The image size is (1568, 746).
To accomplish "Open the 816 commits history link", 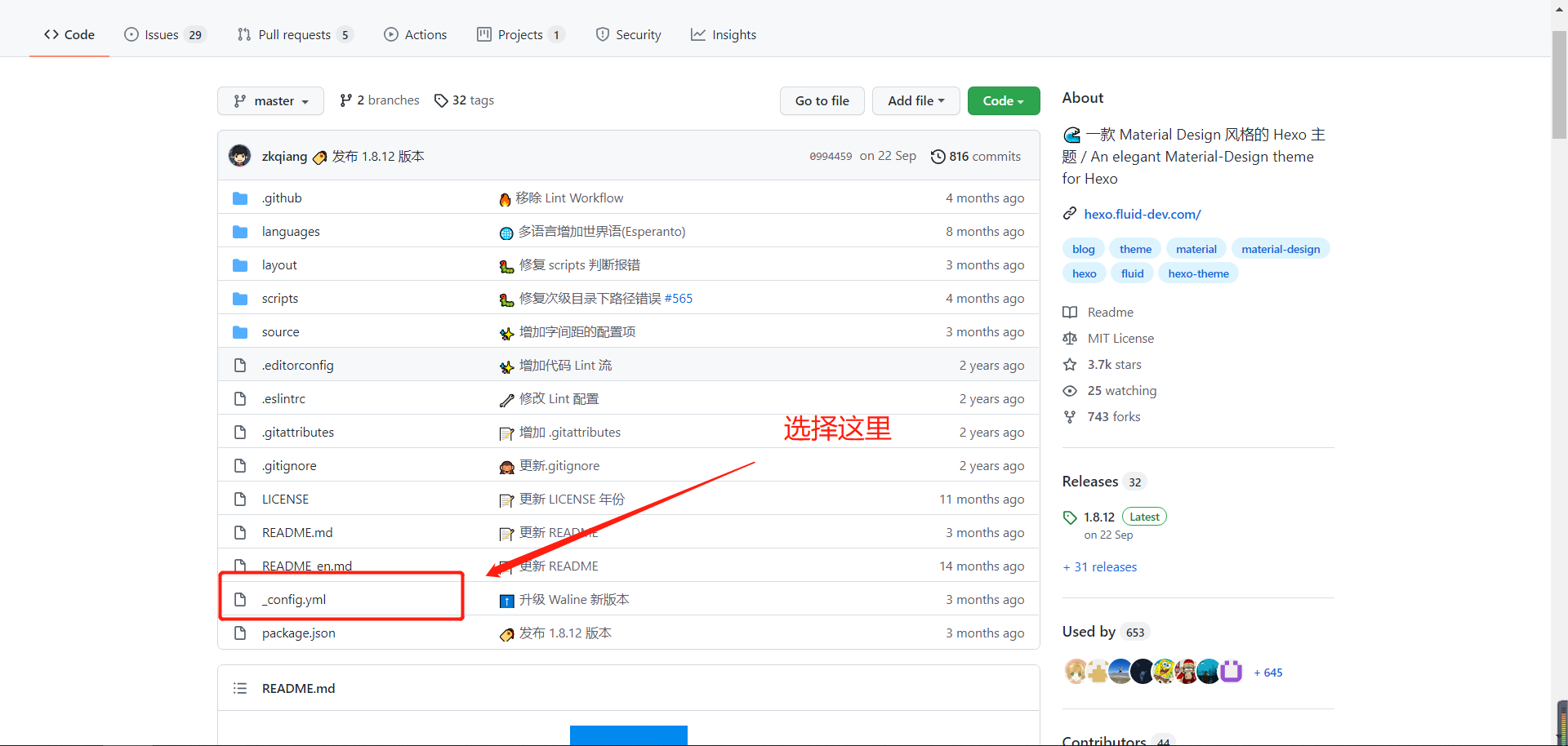I will point(976,156).
